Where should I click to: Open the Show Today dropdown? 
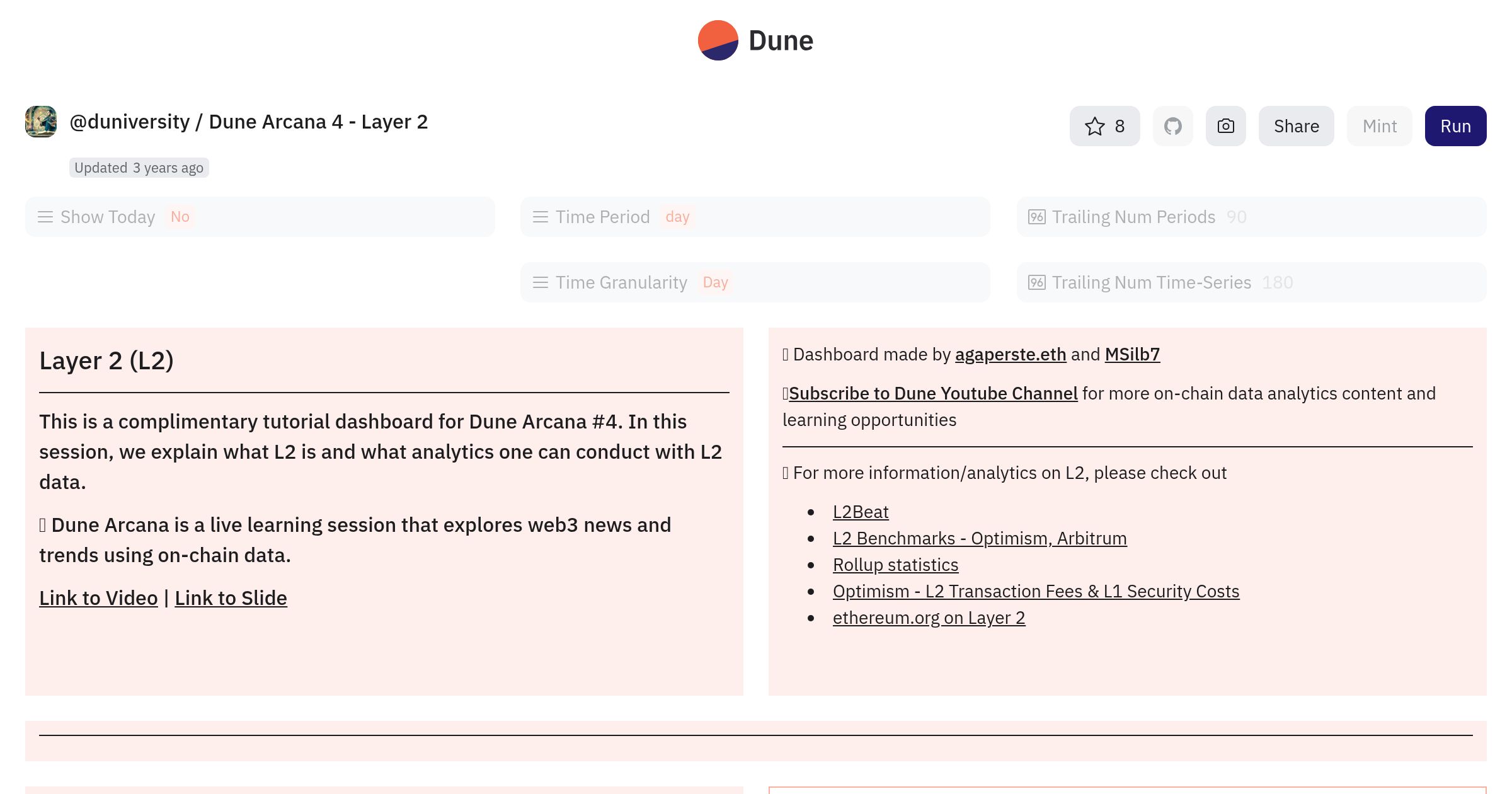(260, 217)
